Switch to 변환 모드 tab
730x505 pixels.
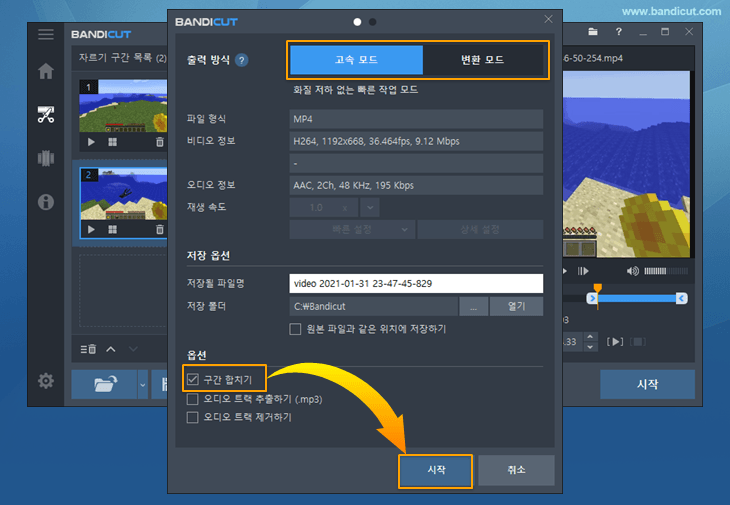[483, 60]
